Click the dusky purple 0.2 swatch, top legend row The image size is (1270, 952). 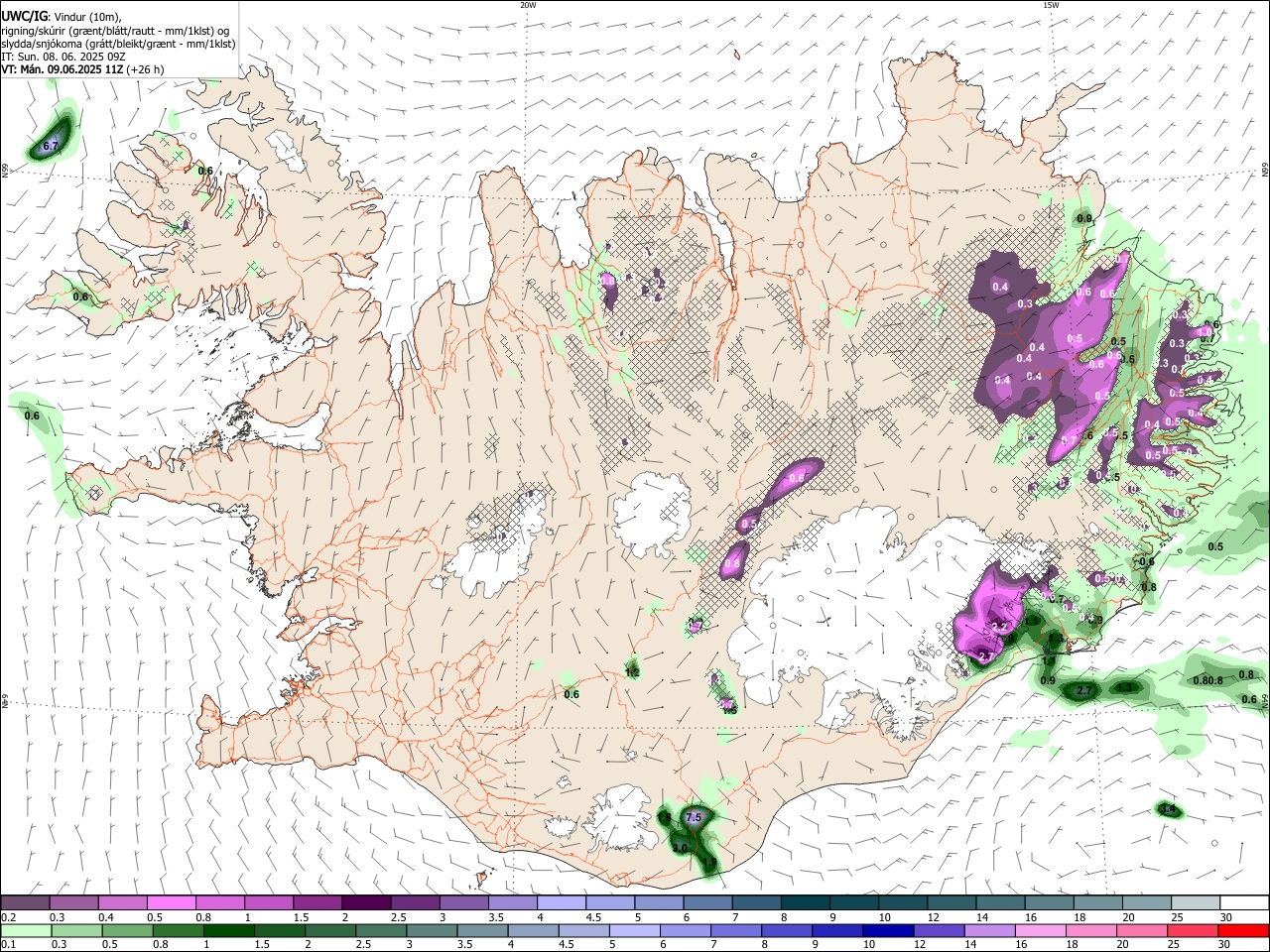pyautogui.click(x=25, y=903)
